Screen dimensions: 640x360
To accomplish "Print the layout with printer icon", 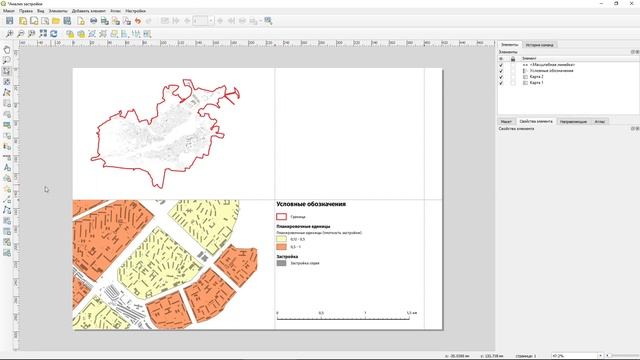I will click(x=93, y=21).
